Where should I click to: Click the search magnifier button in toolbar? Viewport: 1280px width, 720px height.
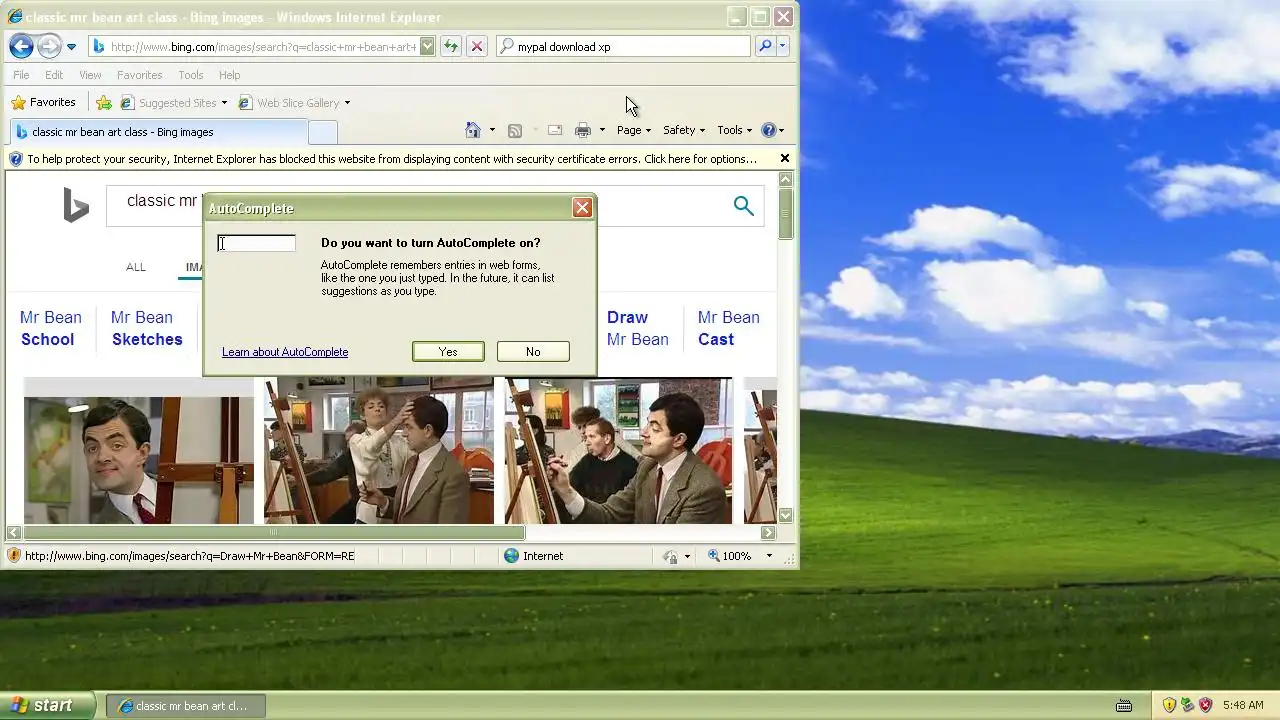pyautogui.click(x=765, y=46)
